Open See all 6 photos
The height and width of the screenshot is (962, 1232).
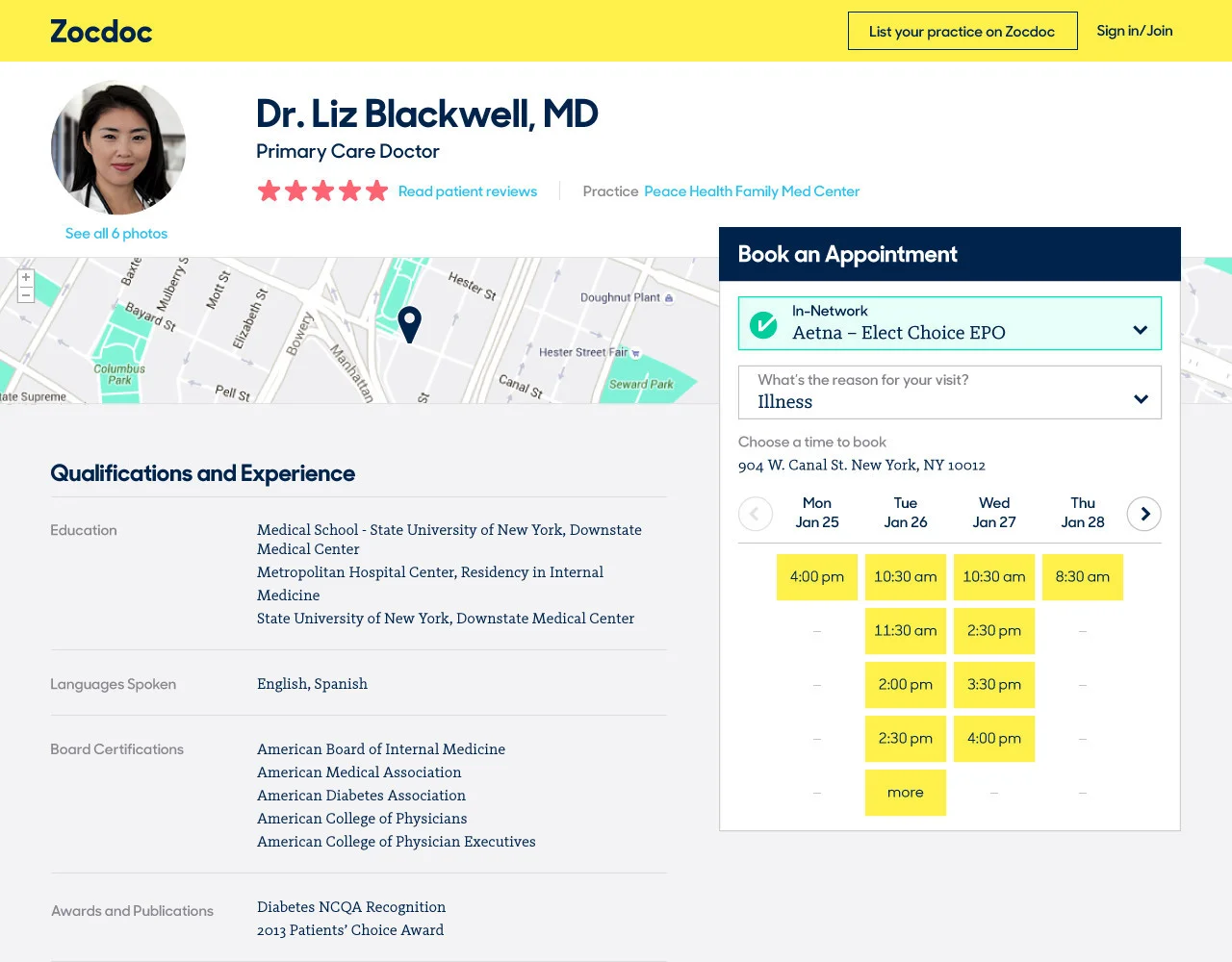(116, 234)
